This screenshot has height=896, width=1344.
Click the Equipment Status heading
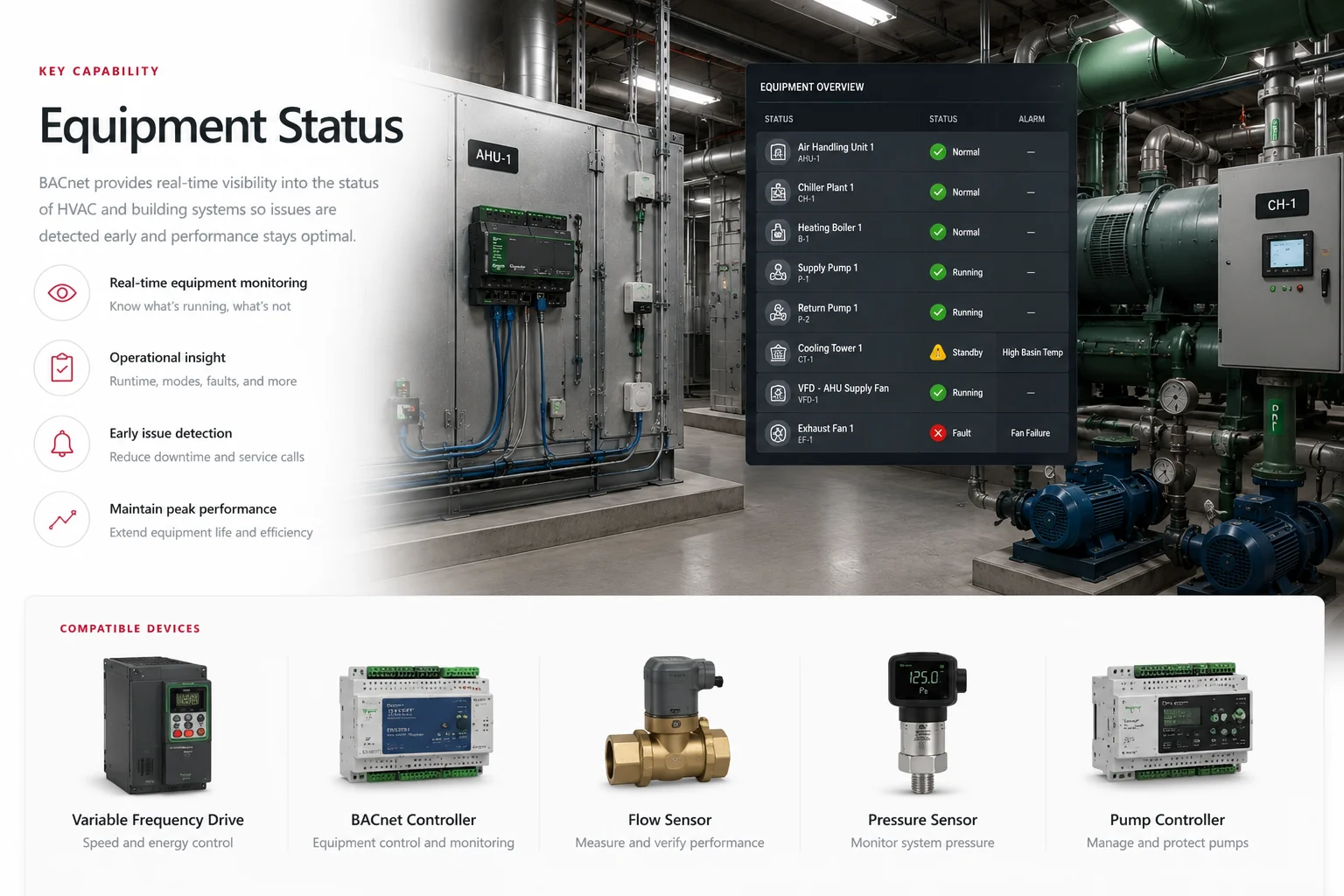click(221, 127)
